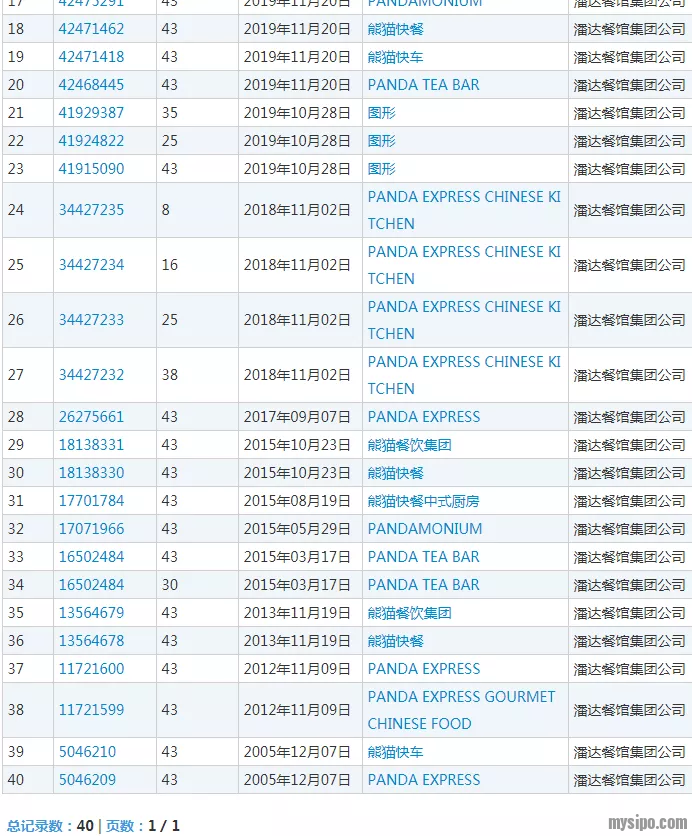Open registration number 42471418 link
This screenshot has height=836, width=692.
pos(91,57)
